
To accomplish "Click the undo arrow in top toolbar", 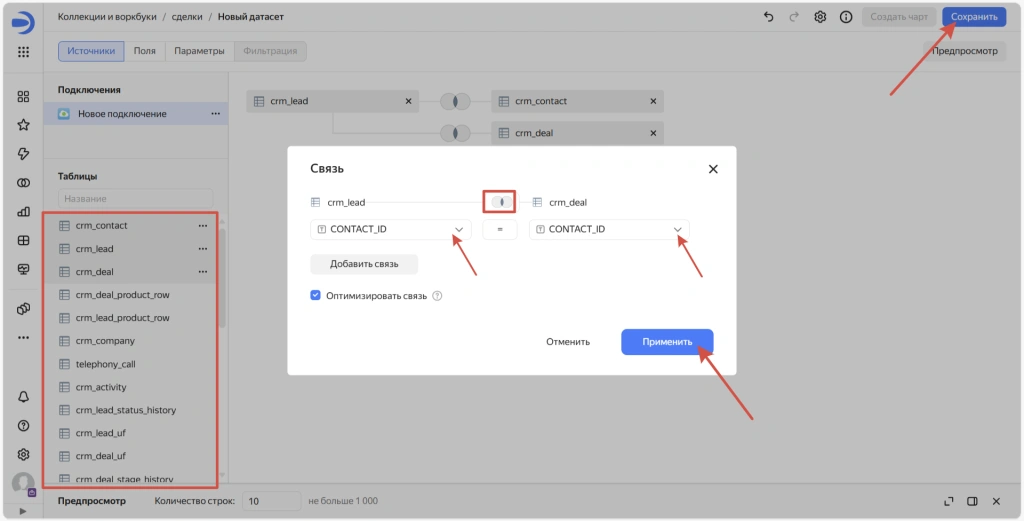I will [x=768, y=17].
